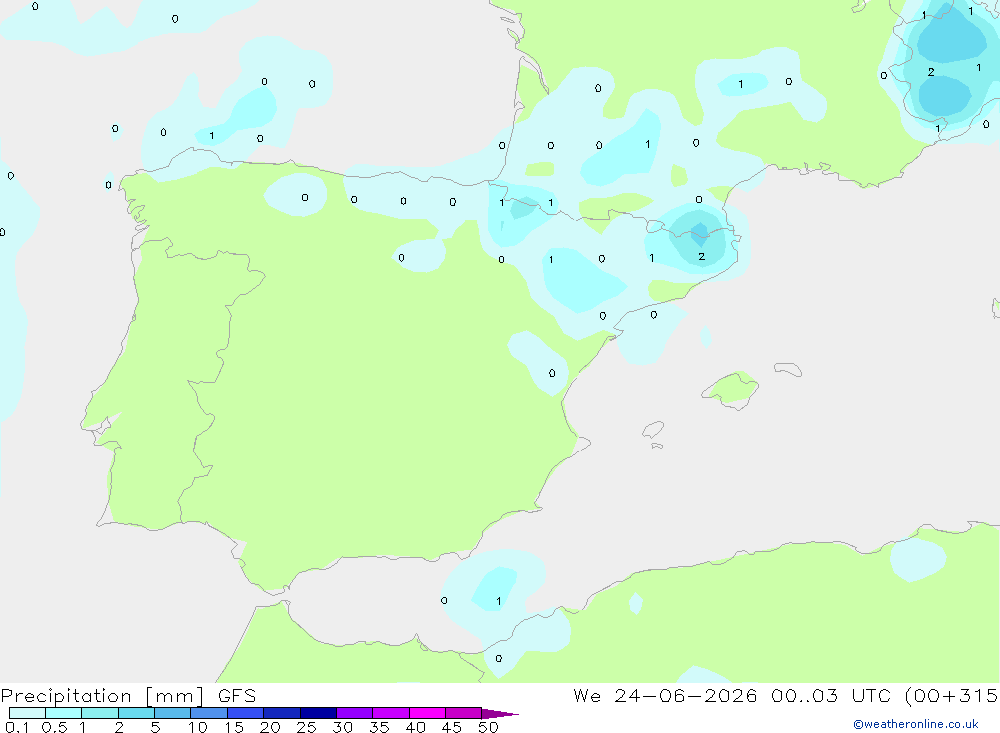Click the legend label '30'

342,727
